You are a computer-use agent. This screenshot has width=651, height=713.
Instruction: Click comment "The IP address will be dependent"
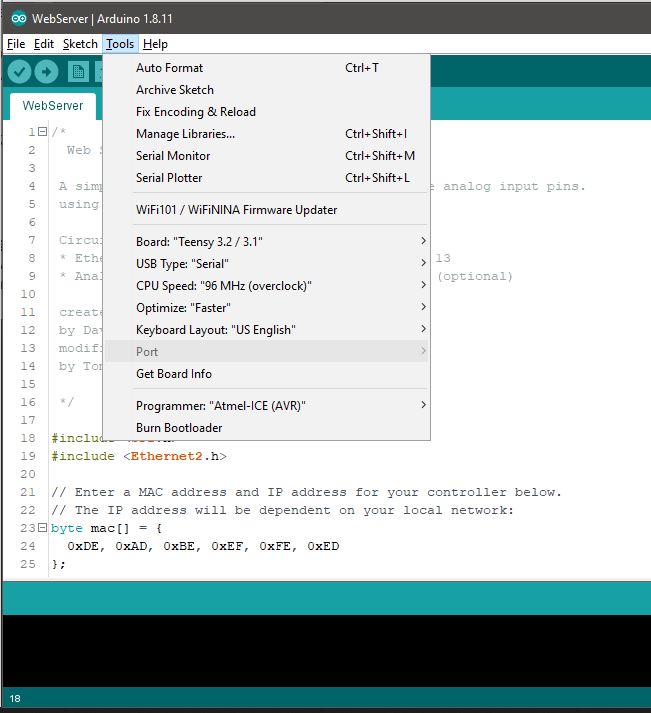282,510
